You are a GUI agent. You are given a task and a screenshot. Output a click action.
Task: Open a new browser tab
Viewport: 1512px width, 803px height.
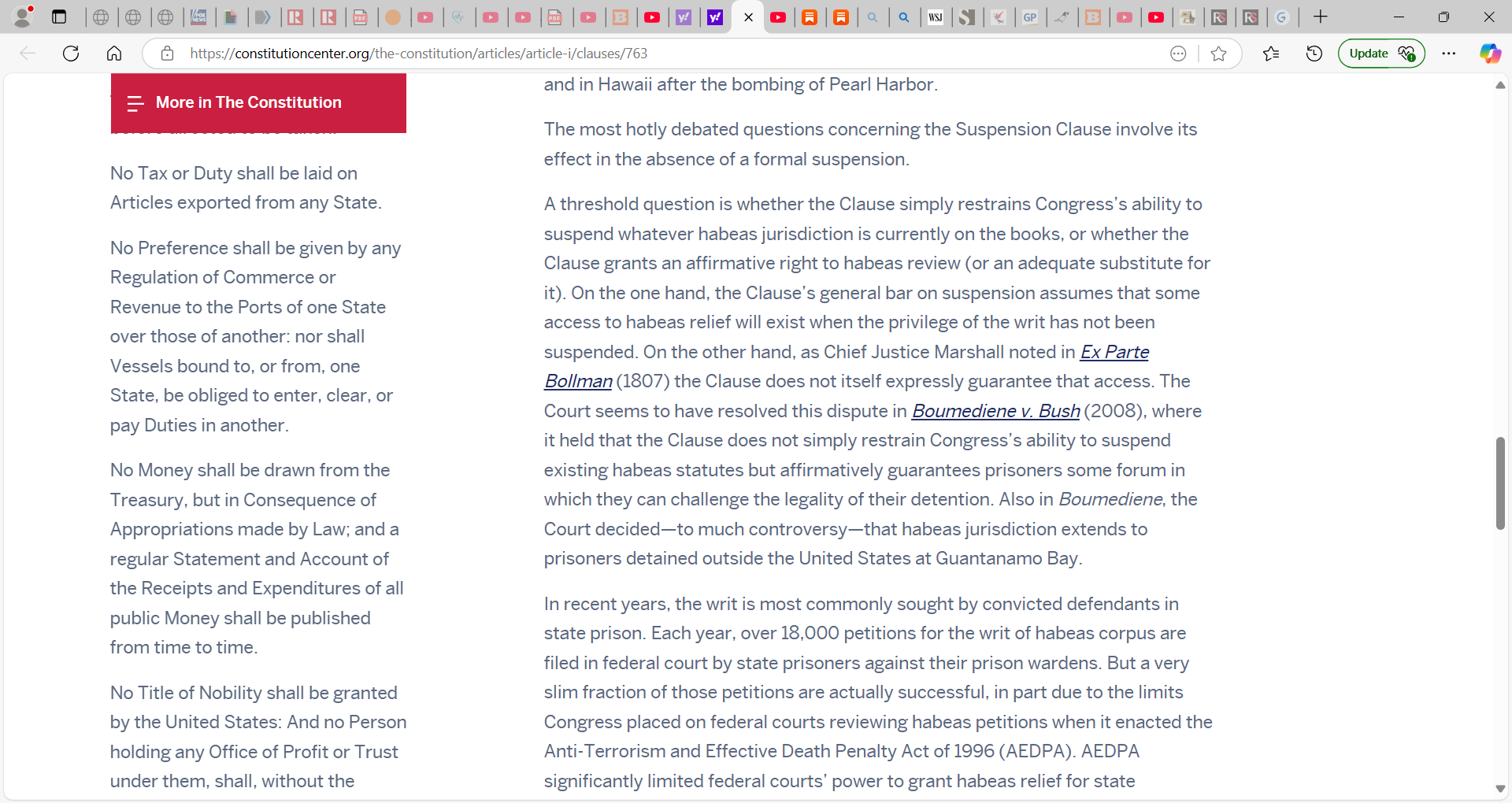click(x=1321, y=17)
